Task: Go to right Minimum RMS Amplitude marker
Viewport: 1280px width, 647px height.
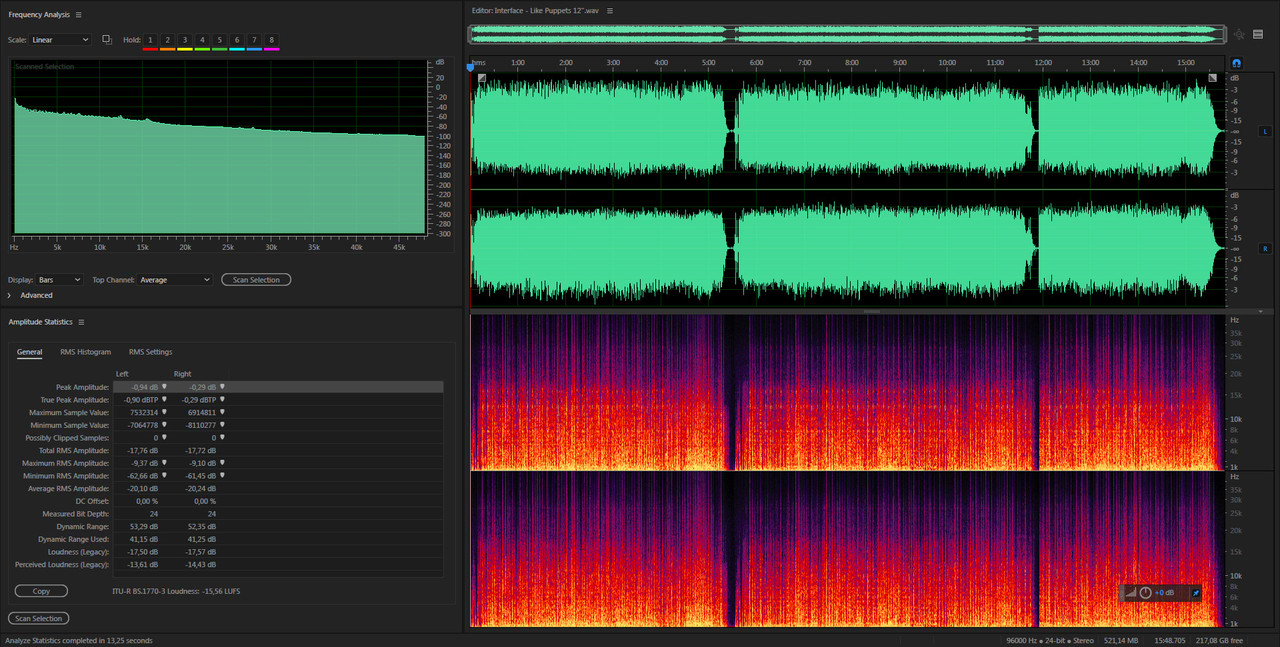Action: tap(223, 476)
